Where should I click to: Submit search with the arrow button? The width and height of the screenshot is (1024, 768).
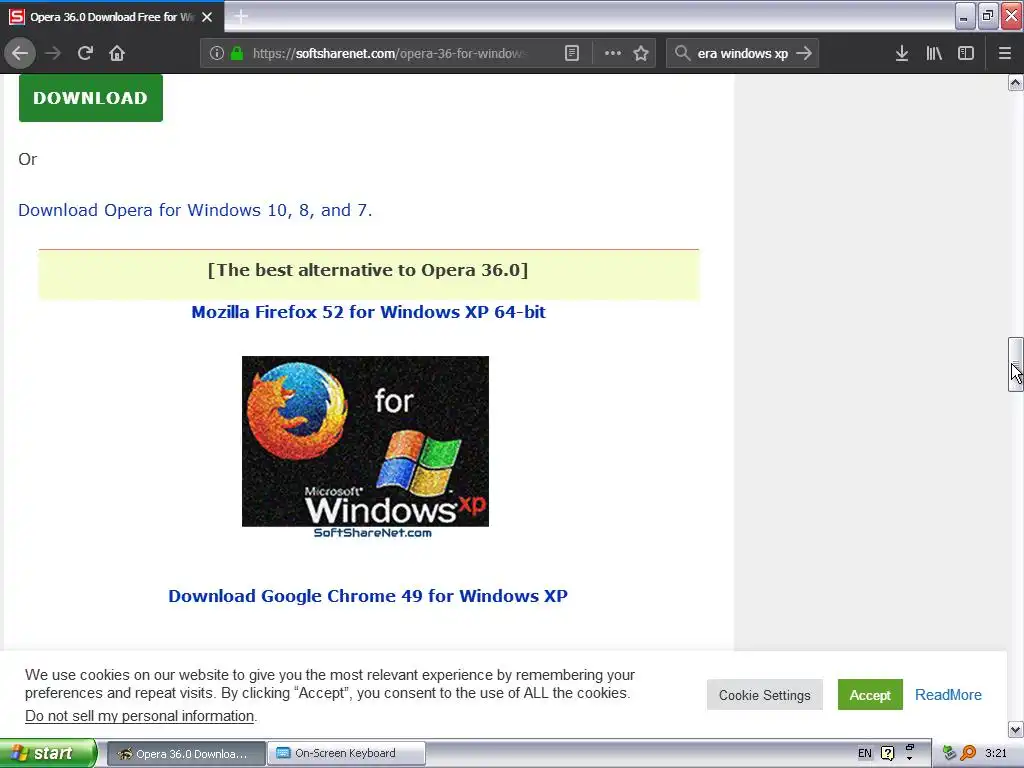pos(804,53)
